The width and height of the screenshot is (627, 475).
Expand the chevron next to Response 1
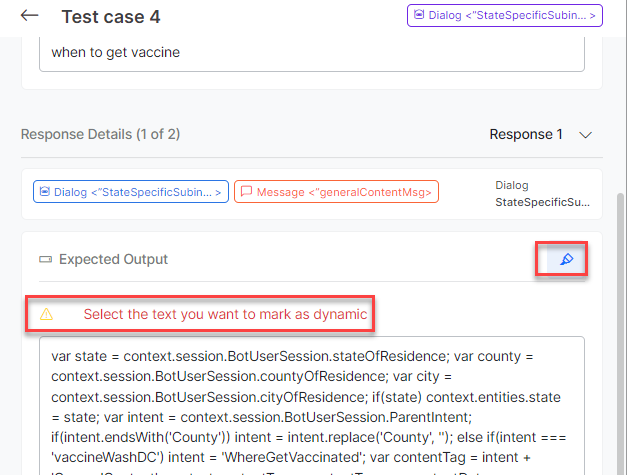(586, 134)
